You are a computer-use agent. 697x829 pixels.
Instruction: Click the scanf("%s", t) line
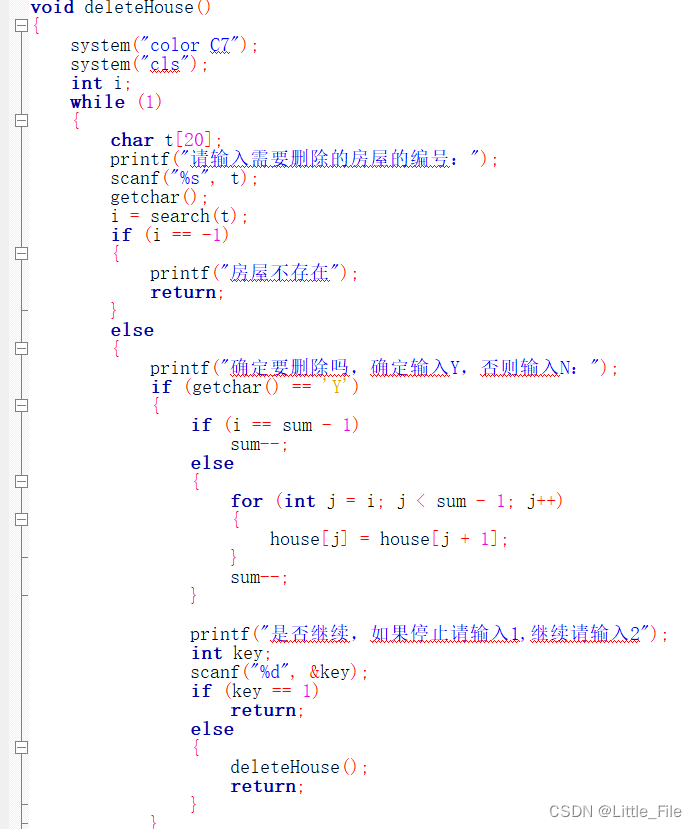tap(184, 178)
